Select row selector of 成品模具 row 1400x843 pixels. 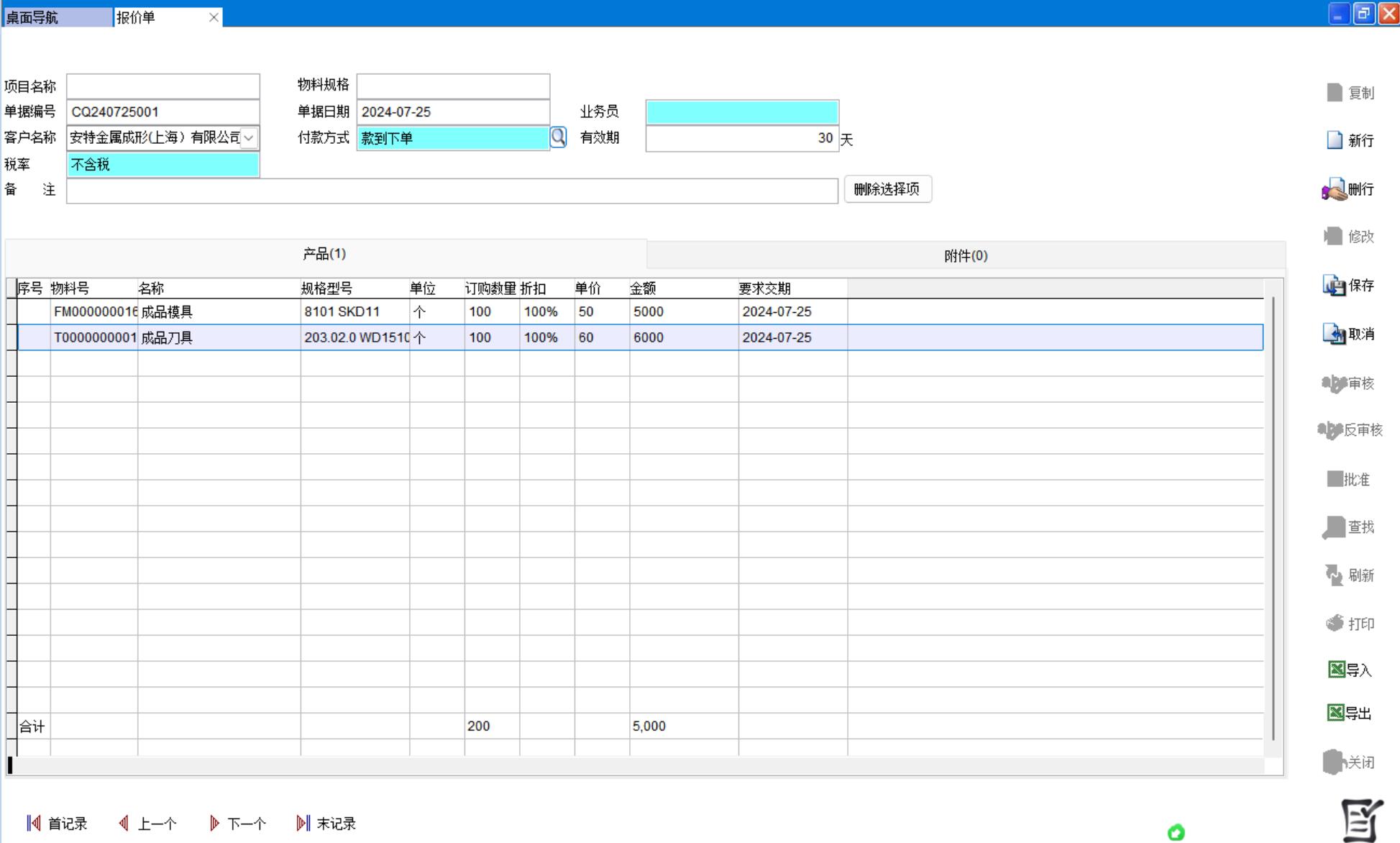tap(12, 311)
